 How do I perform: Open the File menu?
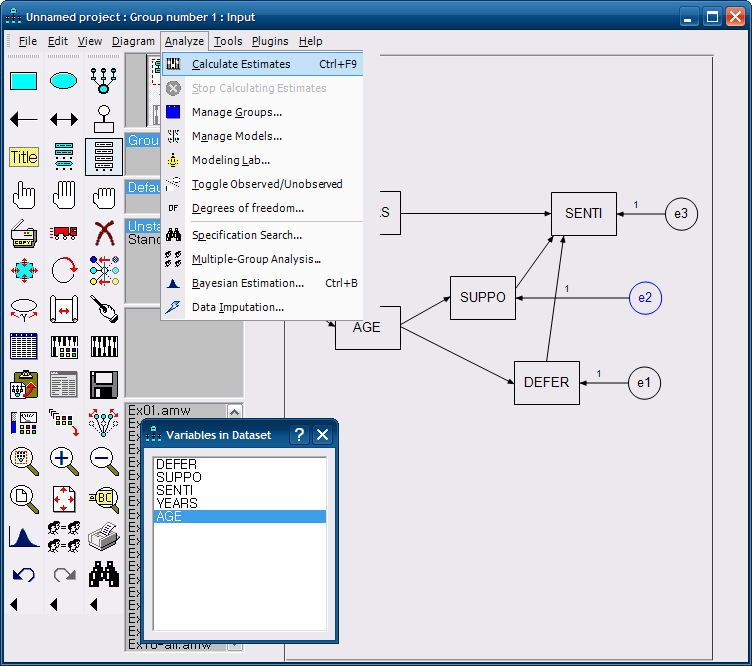27,41
